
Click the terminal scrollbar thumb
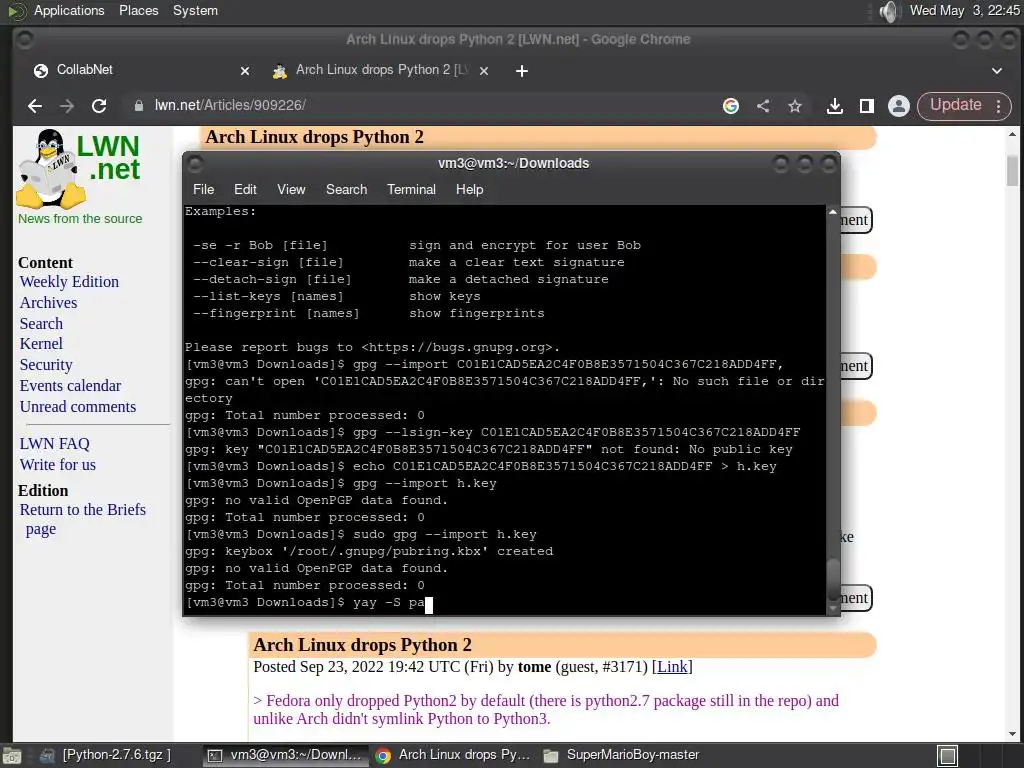(x=833, y=580)
